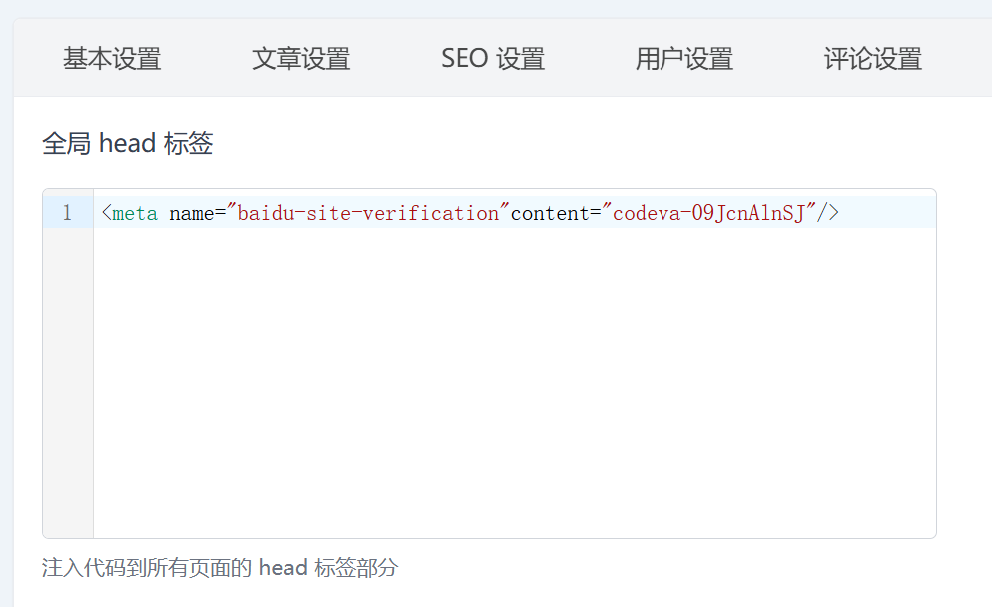Screen dimensions: 992x607
Task: Place cursor on the green meta tag name
Action: coord(135,213)
